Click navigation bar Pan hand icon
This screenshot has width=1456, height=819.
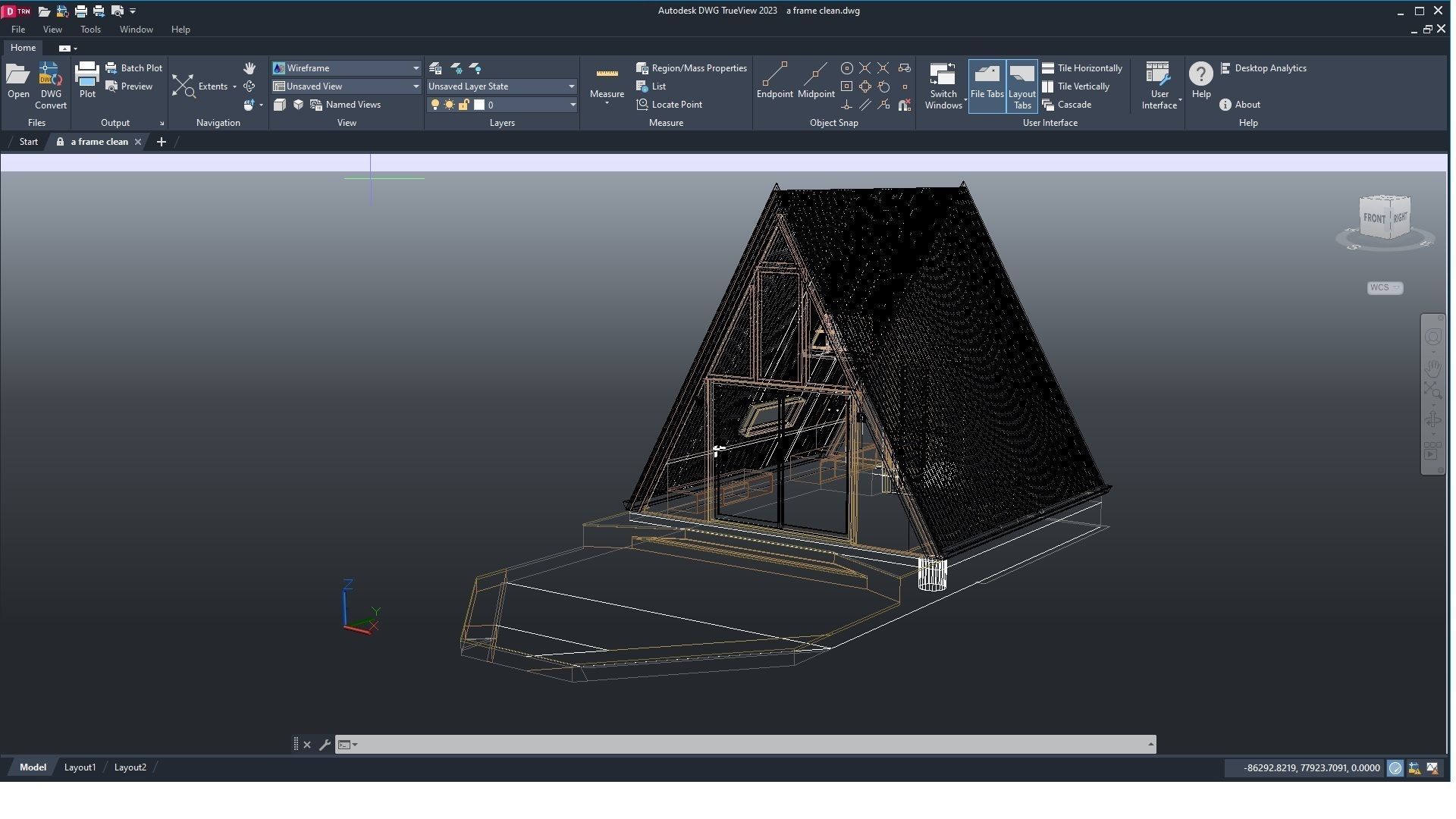coord(1432,368)
